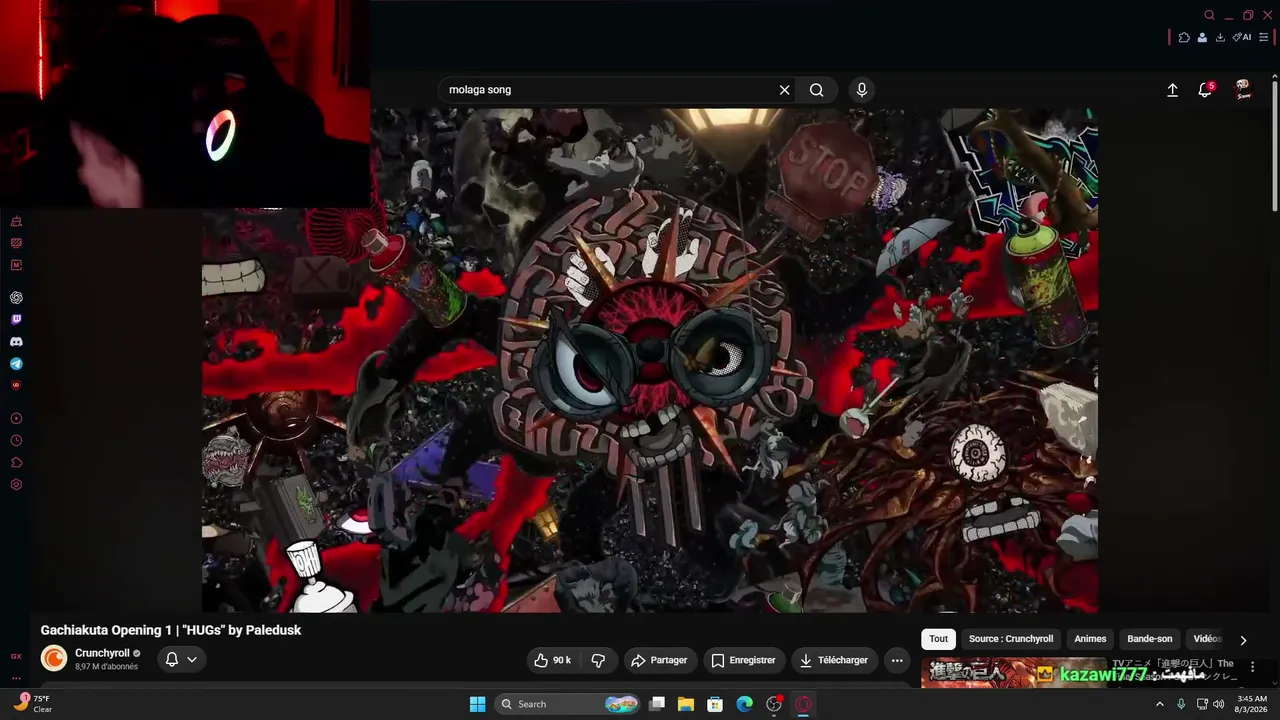The image size is (1280, 720).
Task: Dislike the Gachiakuta video
Action: (x=598, y=660)
